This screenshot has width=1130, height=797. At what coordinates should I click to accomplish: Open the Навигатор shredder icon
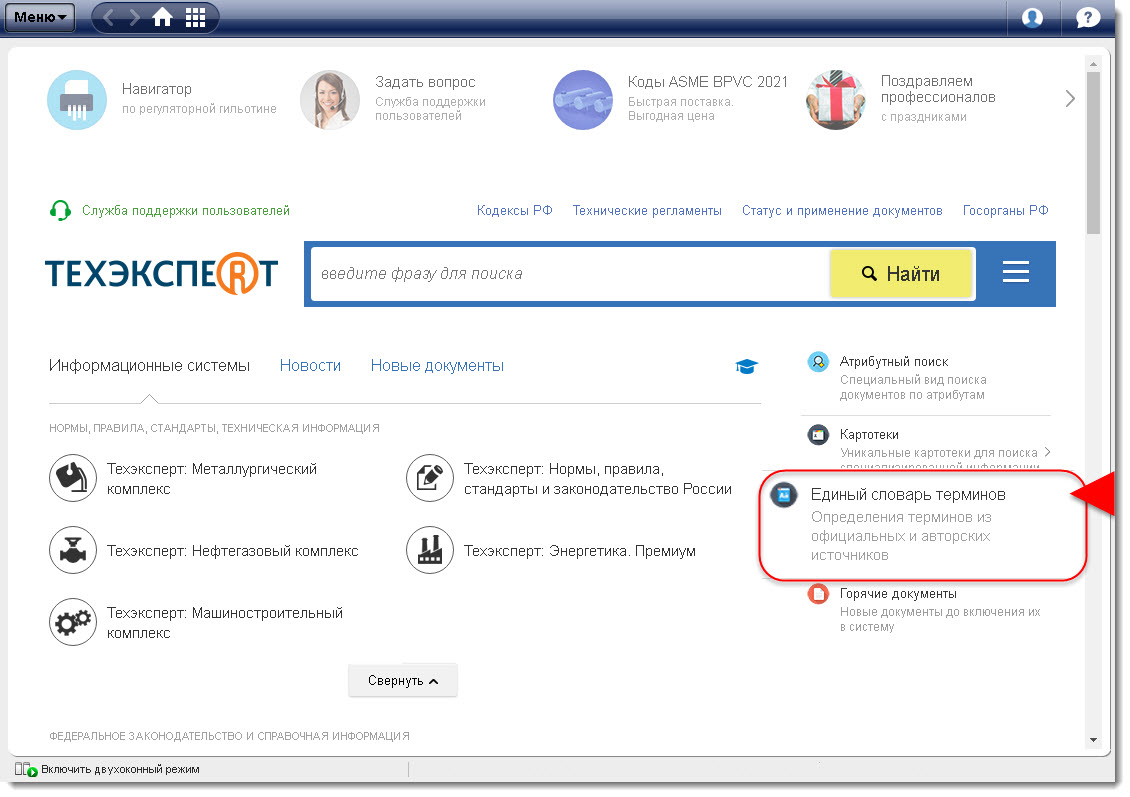77,100
